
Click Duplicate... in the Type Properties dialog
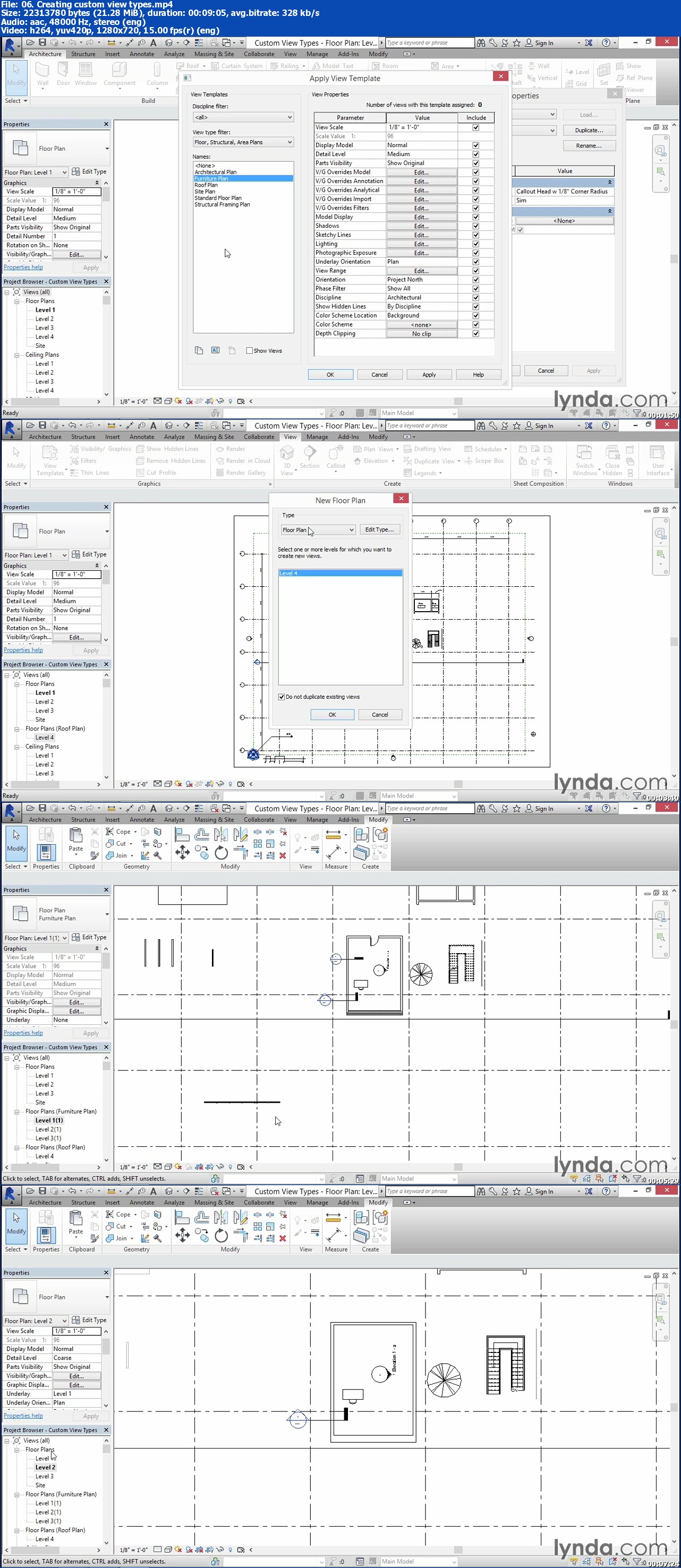coord(589,130)
